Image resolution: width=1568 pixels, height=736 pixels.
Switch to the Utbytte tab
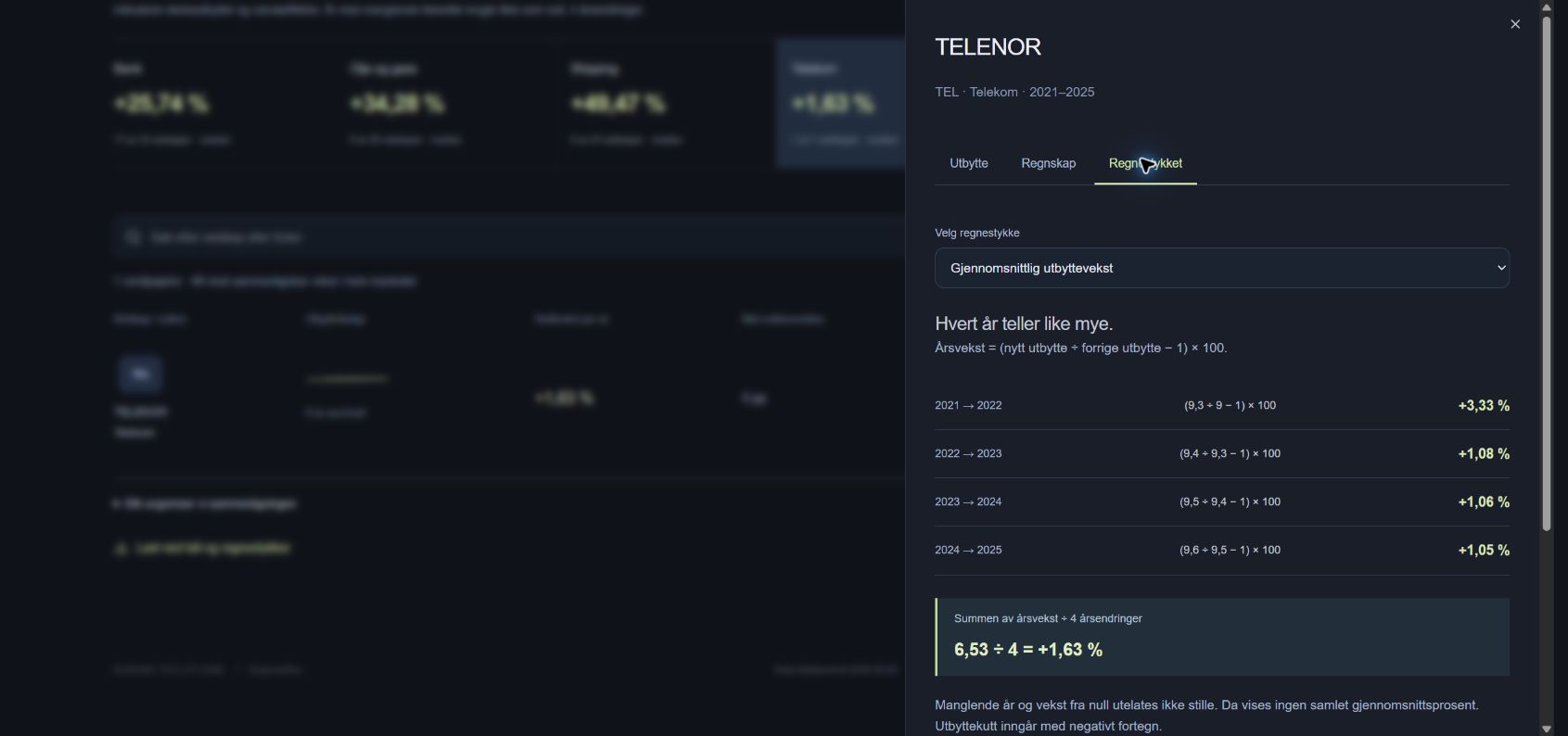pos(969,163)
